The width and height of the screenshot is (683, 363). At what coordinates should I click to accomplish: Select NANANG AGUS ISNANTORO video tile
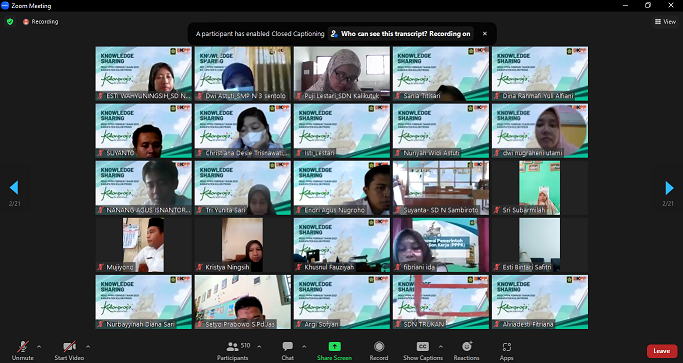[144, 188]
